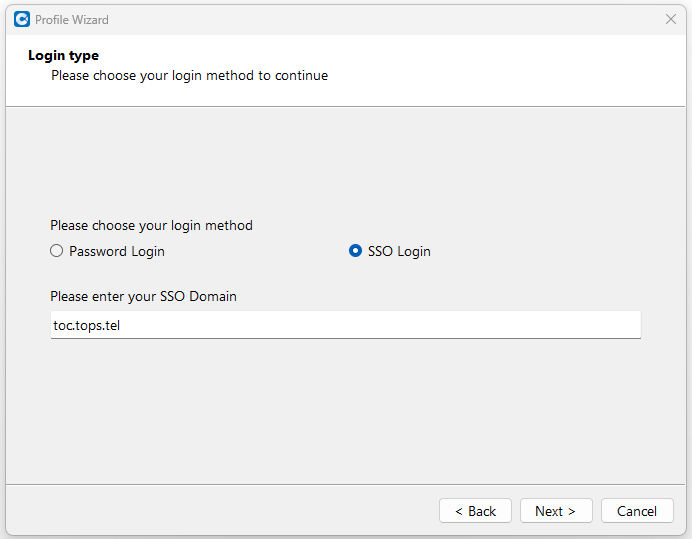
Task: Place cursor at empty end of SSO Domain field
Action: (x=500, y=324)
